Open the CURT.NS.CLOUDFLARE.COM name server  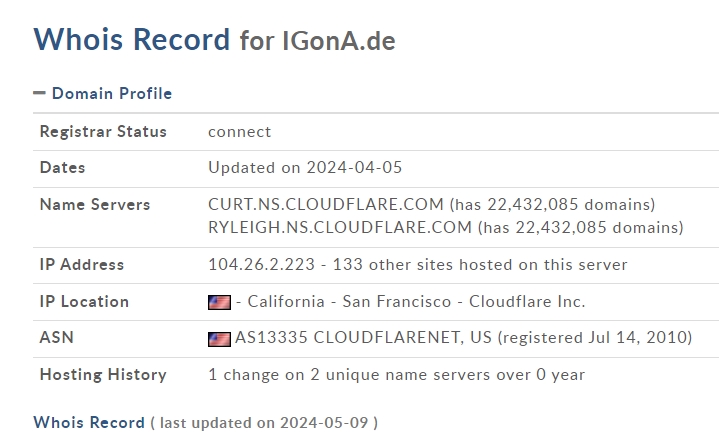[x=325, y=204]
